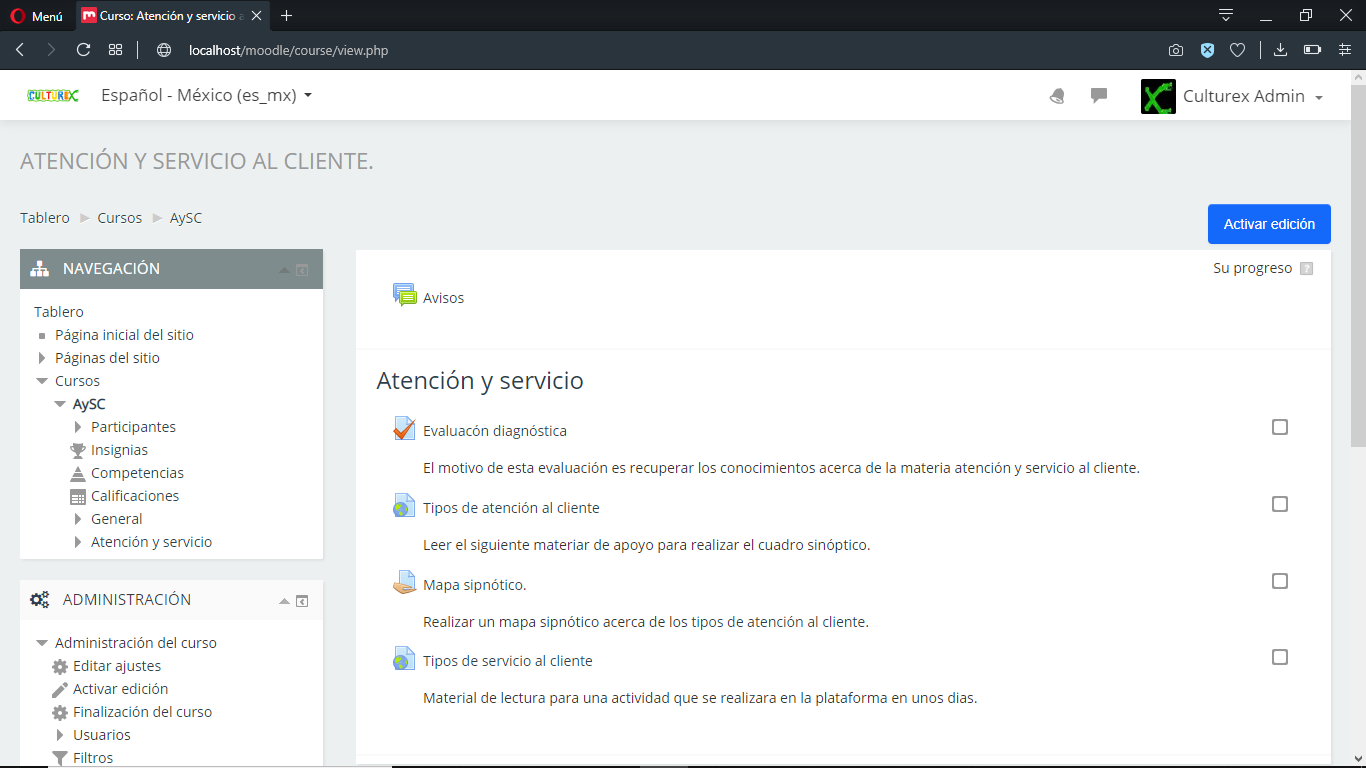The width and height of the screenshot is (1366, 768).
Task: Click the Evaluación diagnóstica quiz icon
Action: 404,430
